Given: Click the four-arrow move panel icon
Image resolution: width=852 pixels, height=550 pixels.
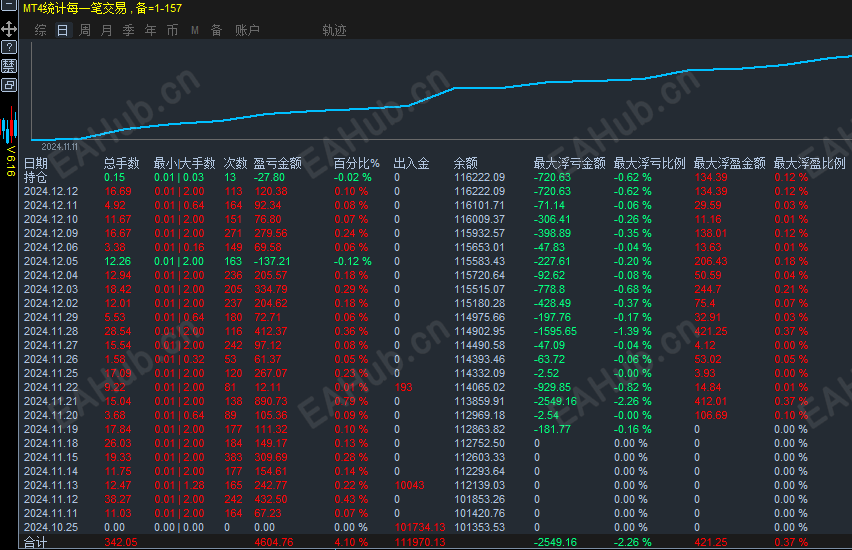Looking at the screenshot, I should [9, 29].
